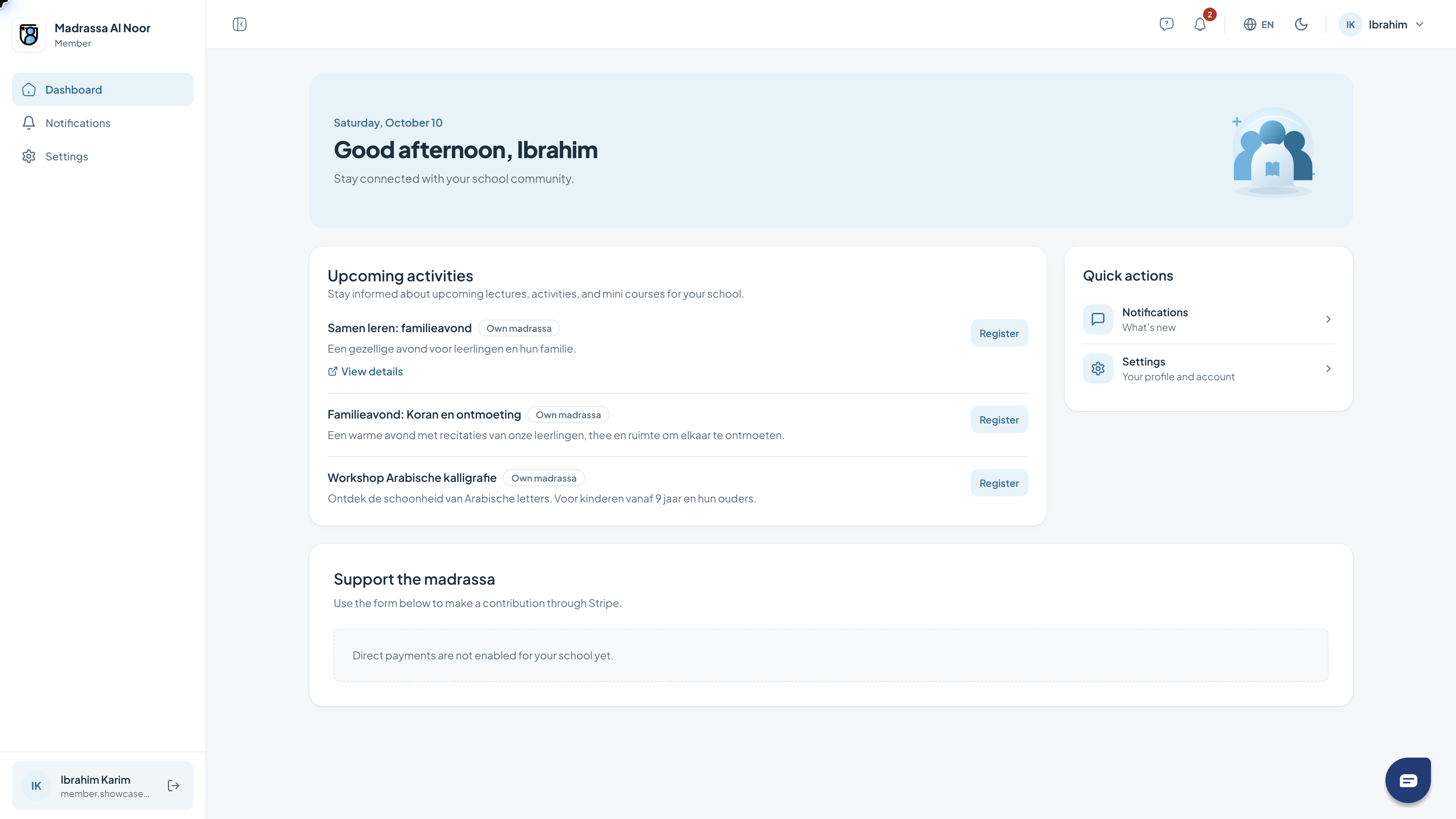The height and width of the screenshot is (819, 1456).
Task: Open the help chat icon in header
Action: click(1166, 24)
